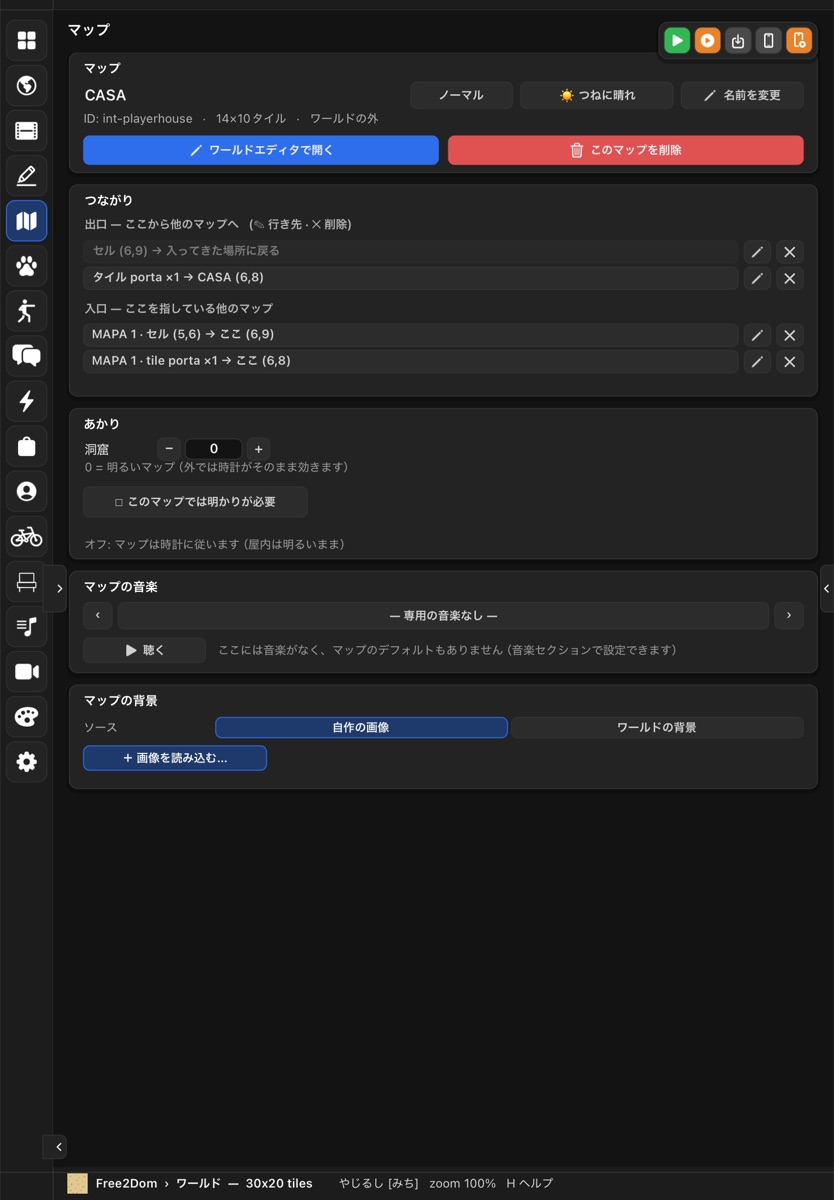Go to previous map music track
The height and width of the screenshot is (1200, 834).
(x=97, y=616)
